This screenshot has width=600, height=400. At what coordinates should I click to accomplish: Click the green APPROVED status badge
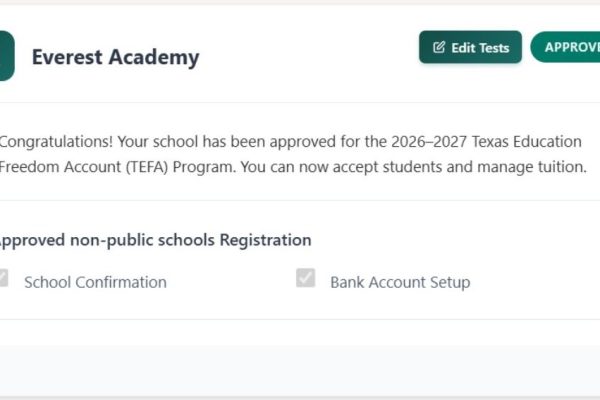567,47
